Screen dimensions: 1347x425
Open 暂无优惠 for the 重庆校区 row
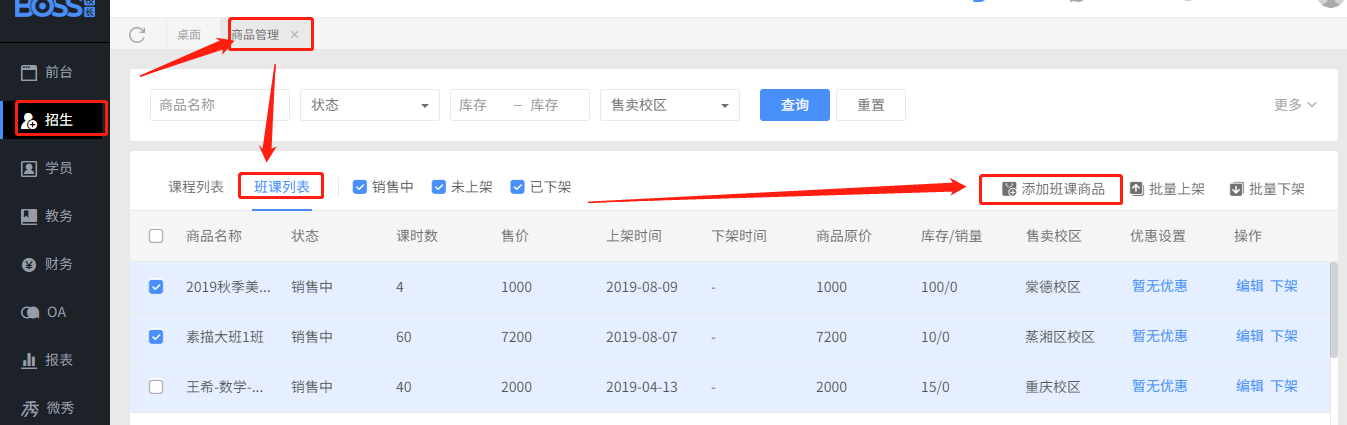pyautogui.click(x=1160, y=386)
